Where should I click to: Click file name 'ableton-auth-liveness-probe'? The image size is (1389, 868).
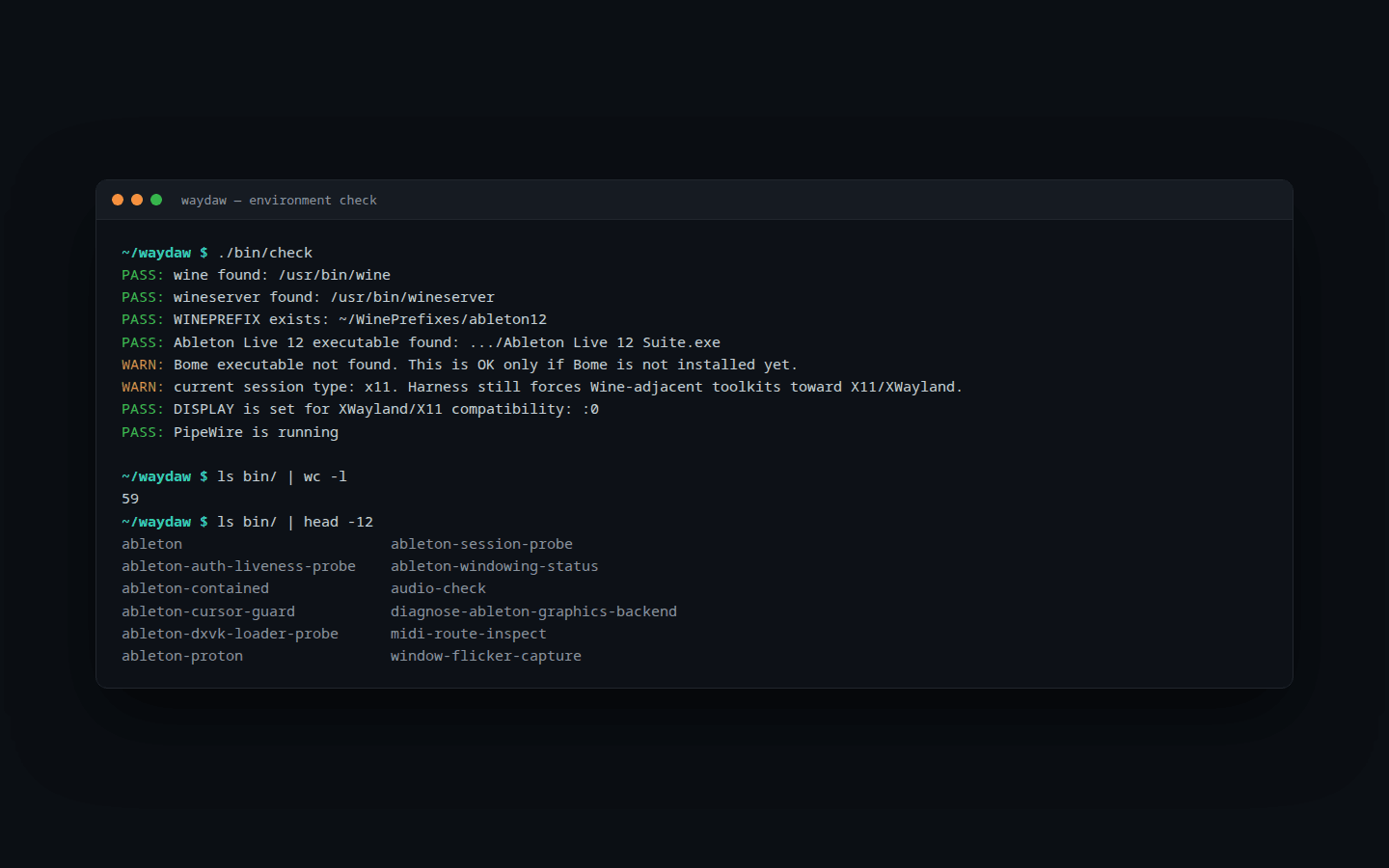238,566
